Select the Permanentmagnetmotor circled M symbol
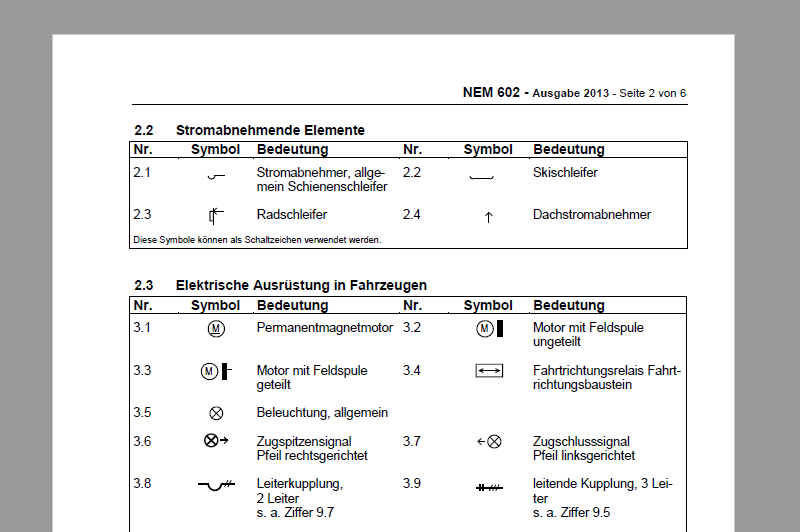Viewport: 800px width, 532px height. tap(216, 328)
